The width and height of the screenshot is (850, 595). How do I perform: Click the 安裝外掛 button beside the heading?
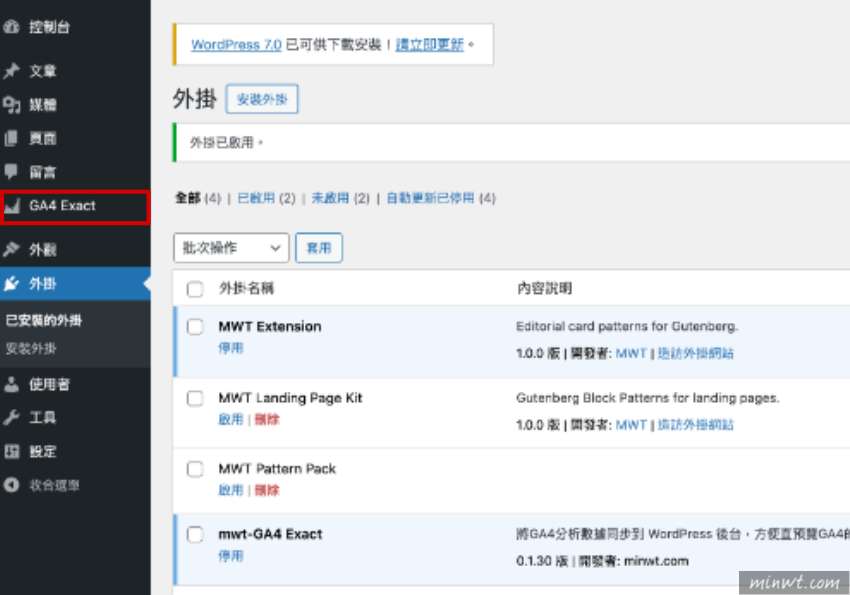[x=262, y=99]
